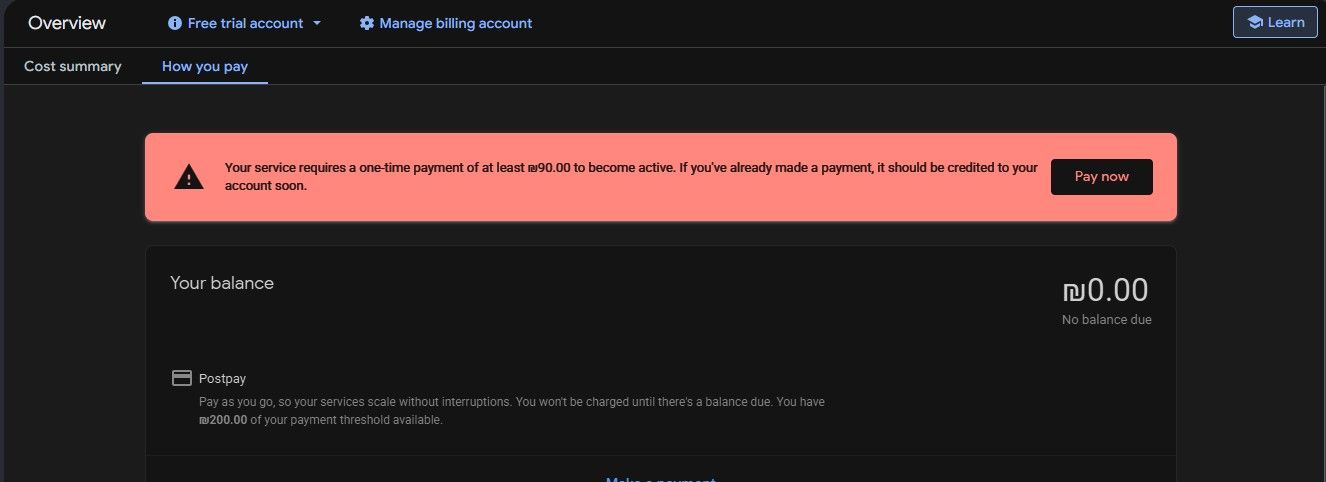Click the Pay now button
1326x482 pixels.
(1102, 177)
